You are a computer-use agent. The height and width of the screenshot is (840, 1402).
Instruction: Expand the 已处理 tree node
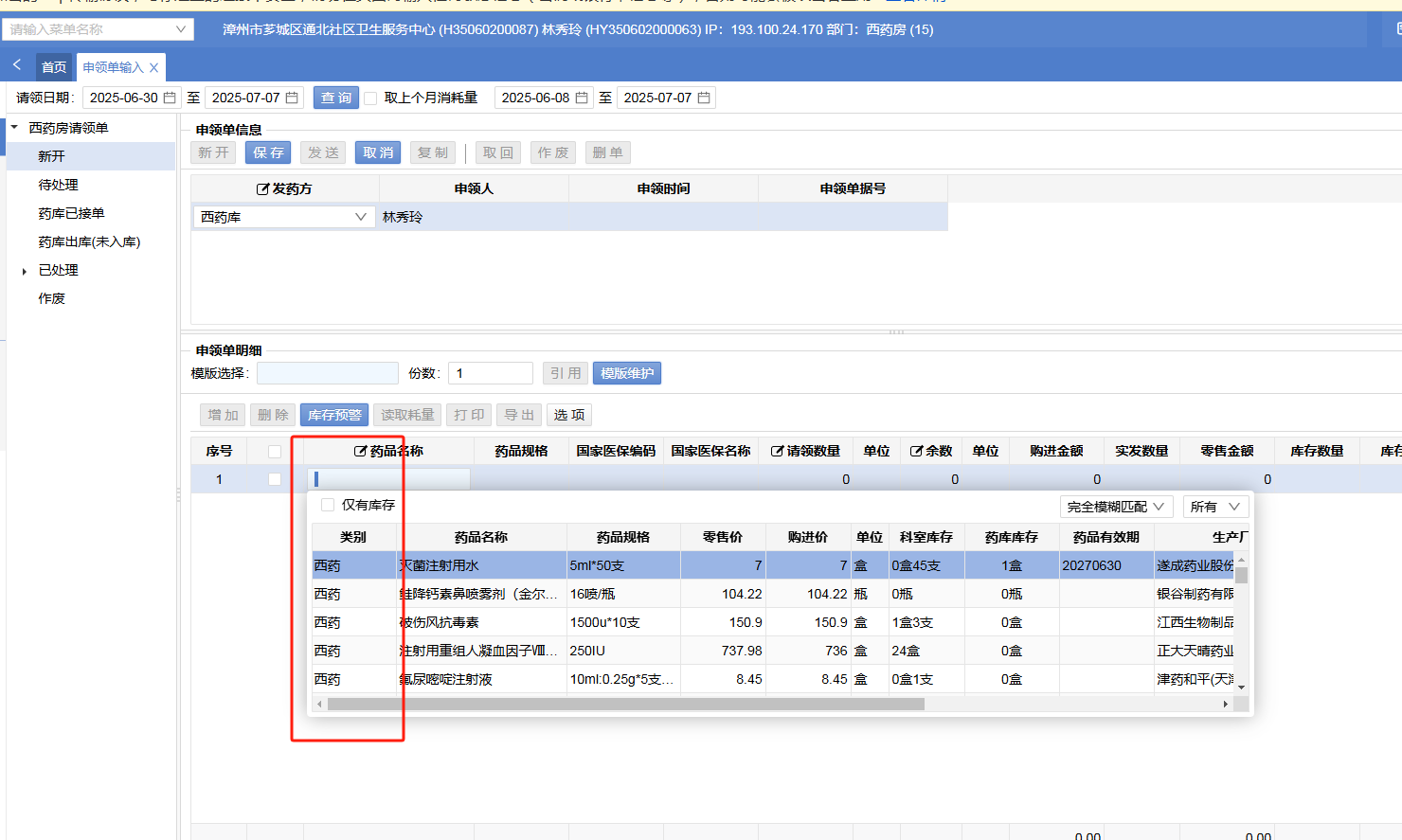pos(25,271)
